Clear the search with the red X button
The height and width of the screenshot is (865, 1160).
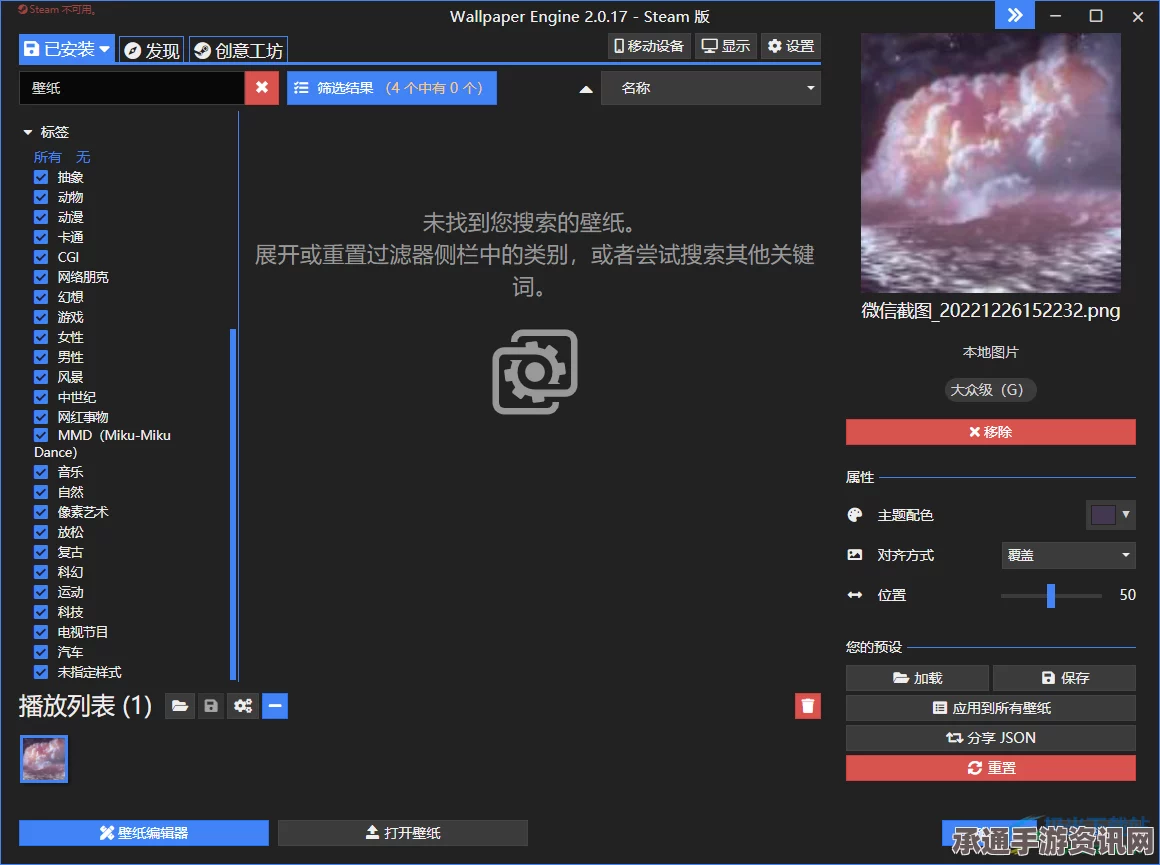pos(262,87)
